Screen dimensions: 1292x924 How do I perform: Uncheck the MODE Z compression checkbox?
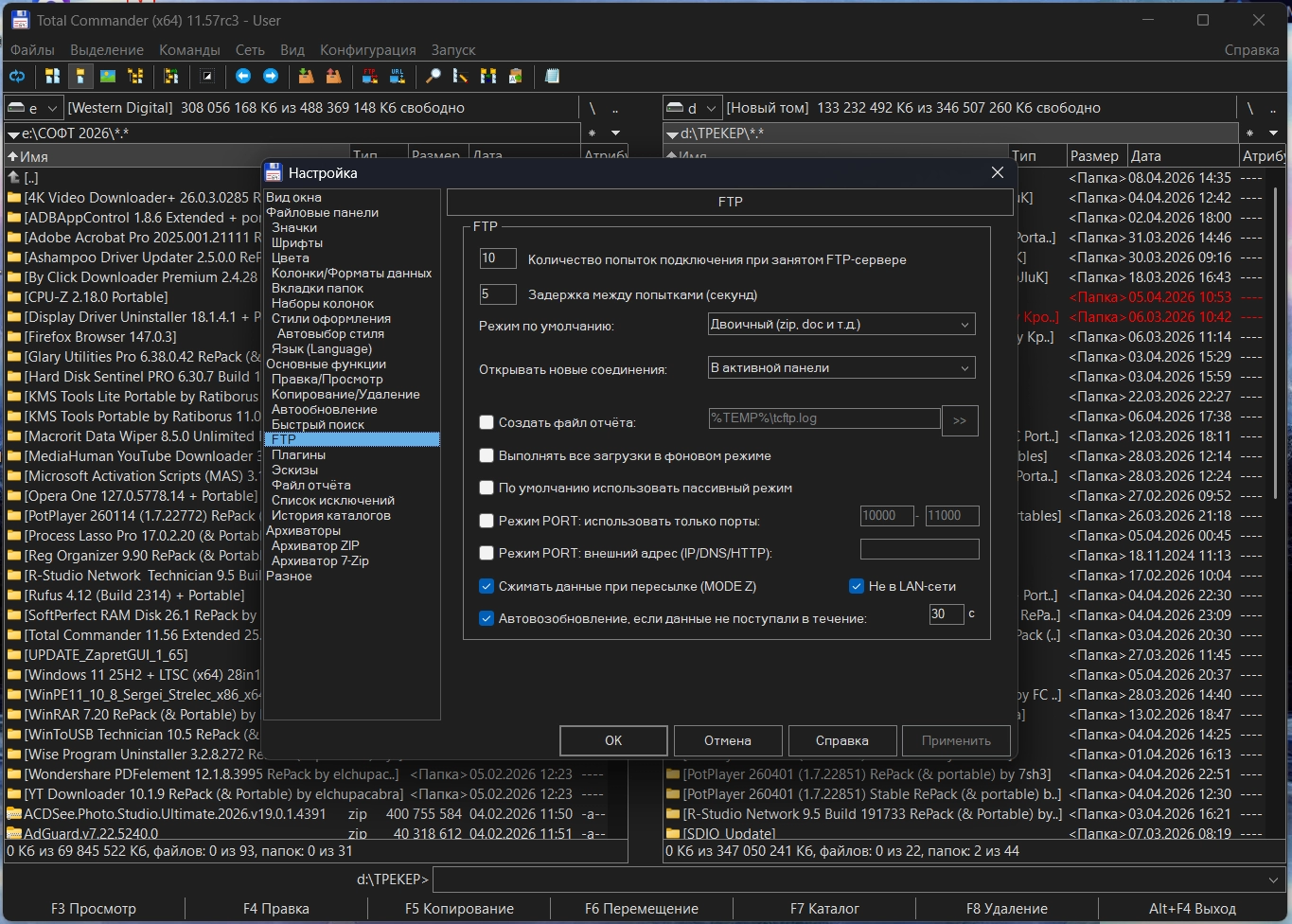487,586
